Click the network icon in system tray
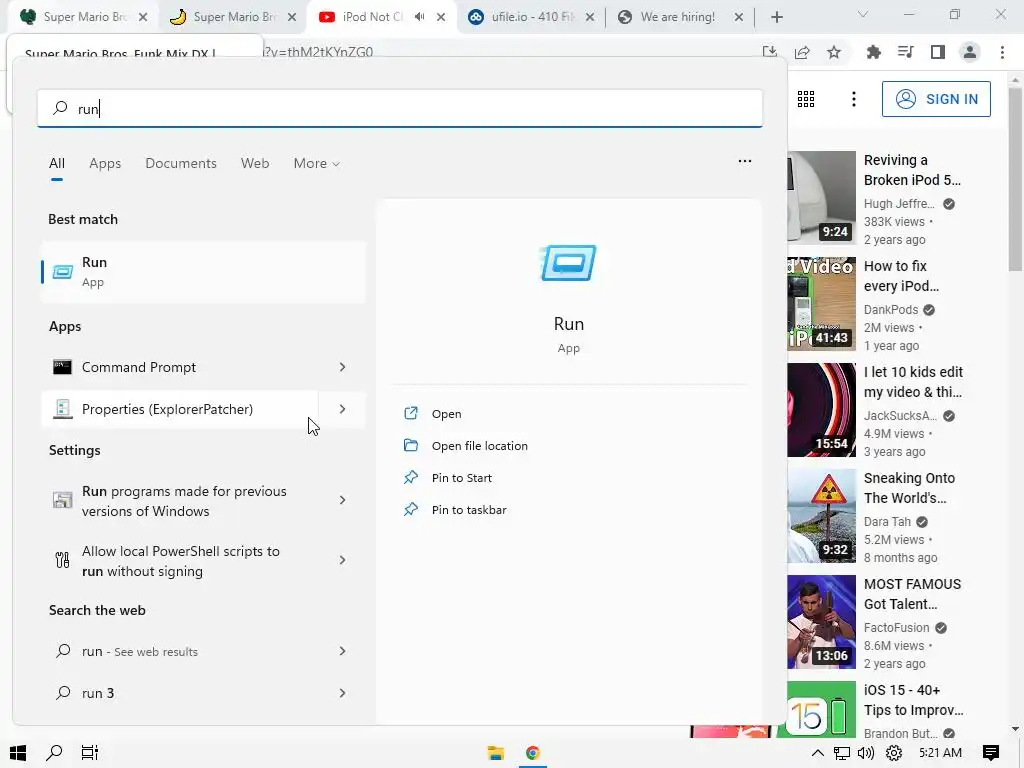 click(842, 753)
